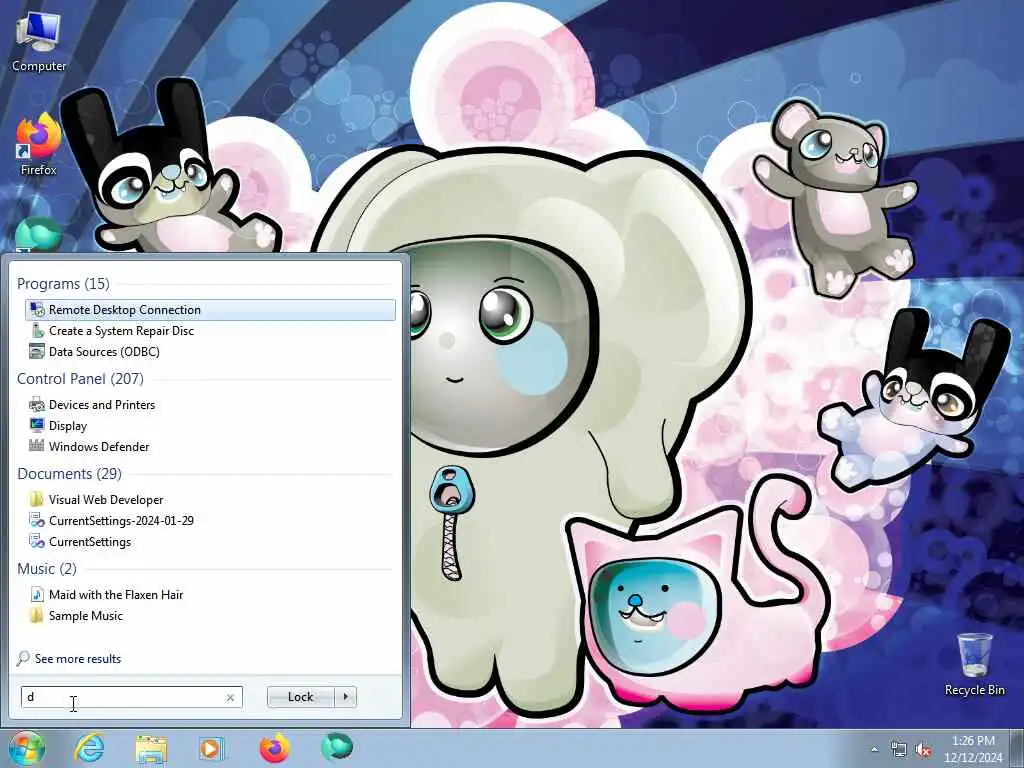
Task: Click the Windows Start orb
Action: [26, 748]
